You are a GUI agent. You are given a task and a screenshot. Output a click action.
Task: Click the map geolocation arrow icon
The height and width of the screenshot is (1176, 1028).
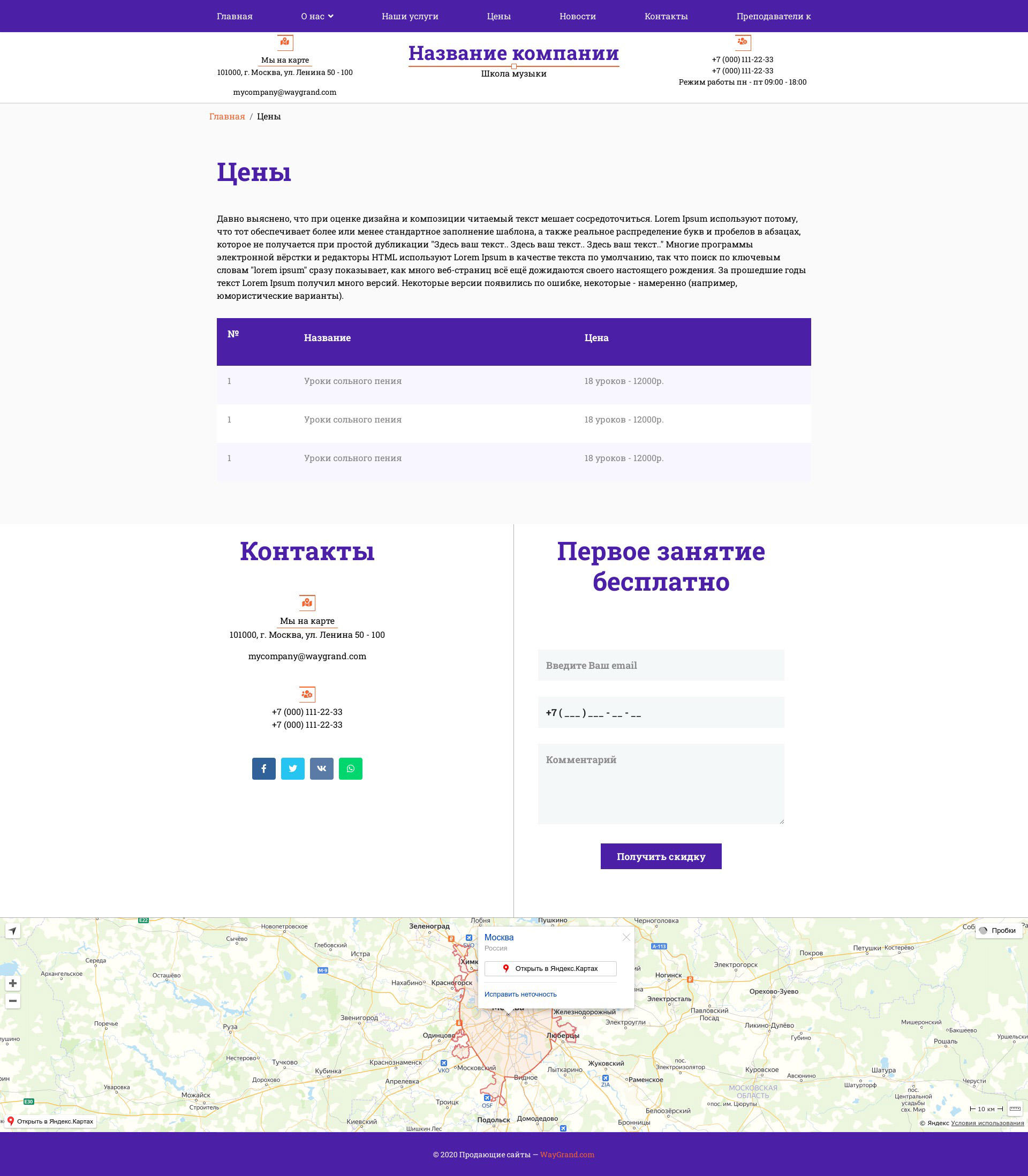click(x=13, y=931)
